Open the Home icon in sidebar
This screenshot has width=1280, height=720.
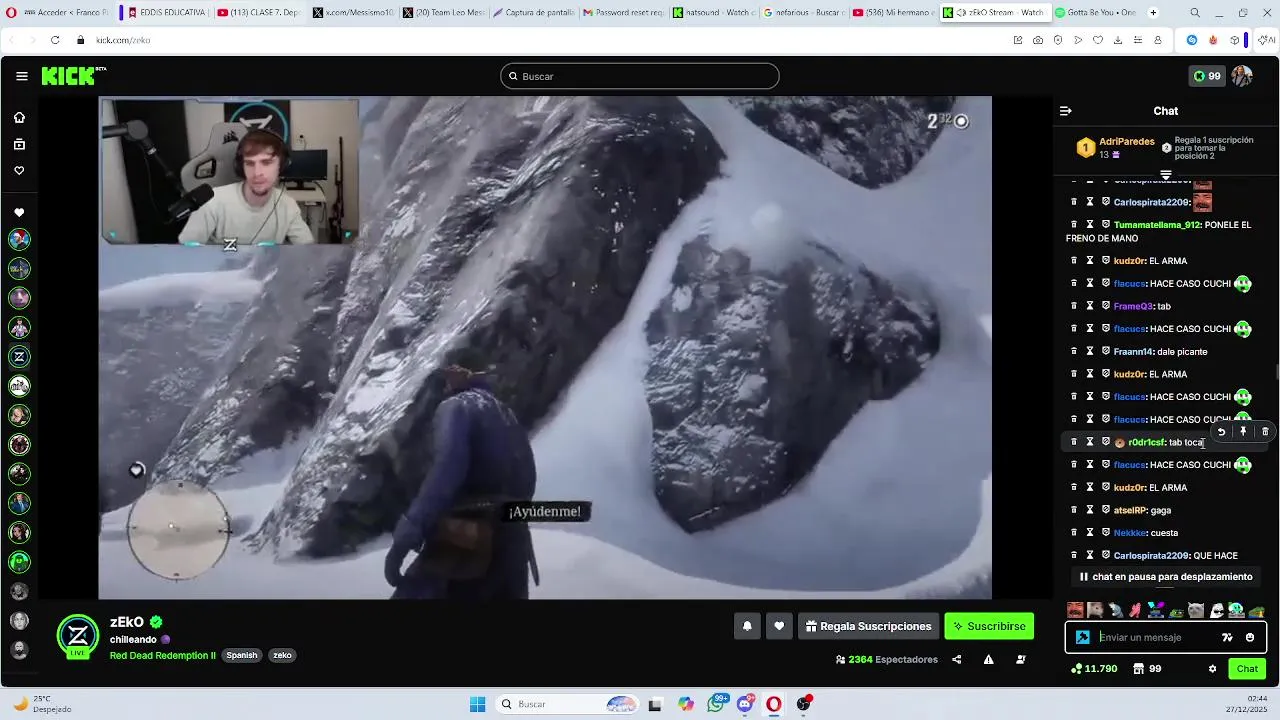pos(19,117)
